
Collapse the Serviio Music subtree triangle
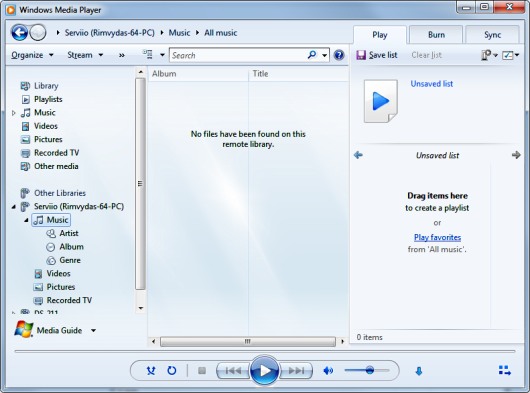[x=26, y=220]
